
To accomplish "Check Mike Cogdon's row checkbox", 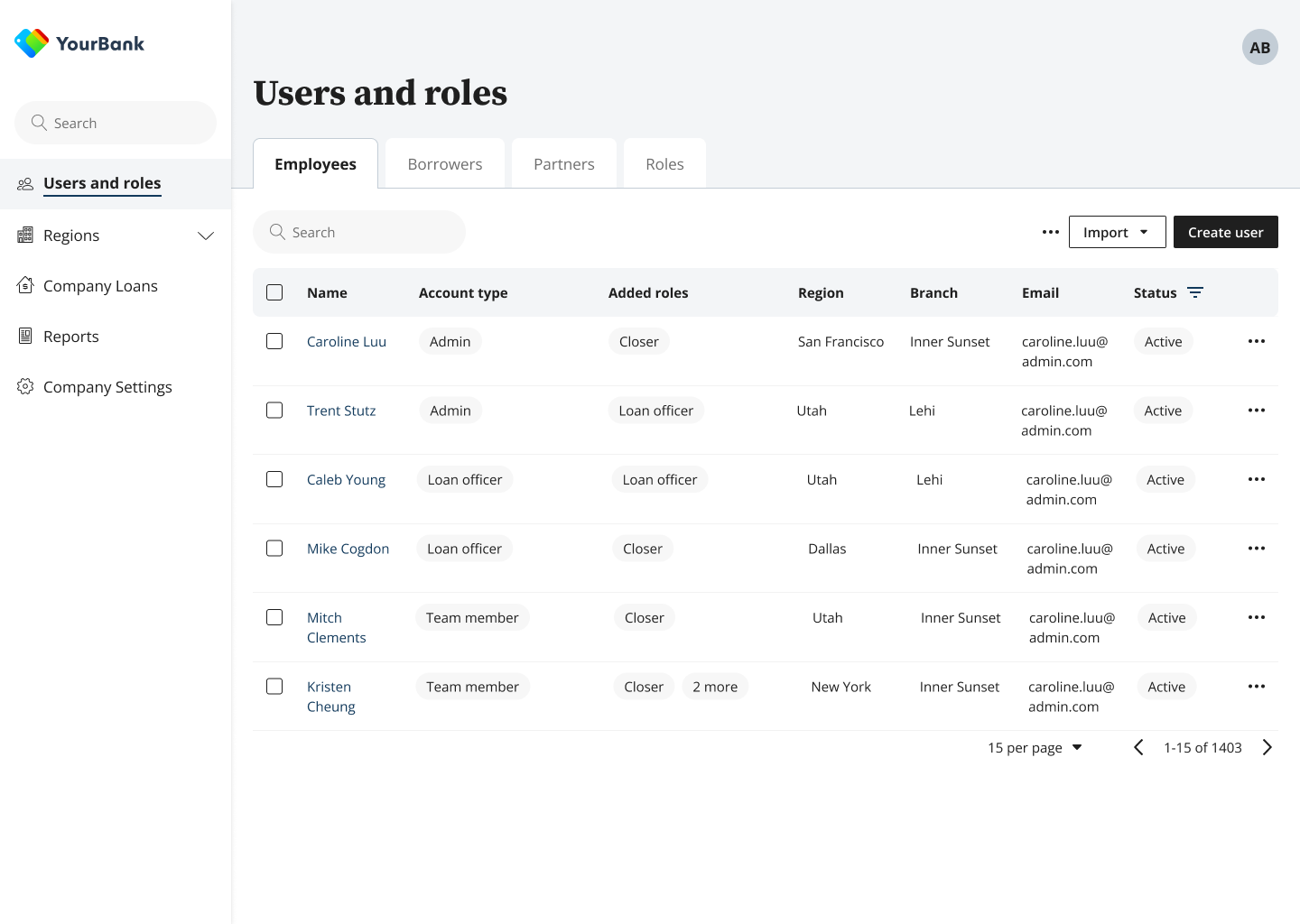I will point(274,548).
